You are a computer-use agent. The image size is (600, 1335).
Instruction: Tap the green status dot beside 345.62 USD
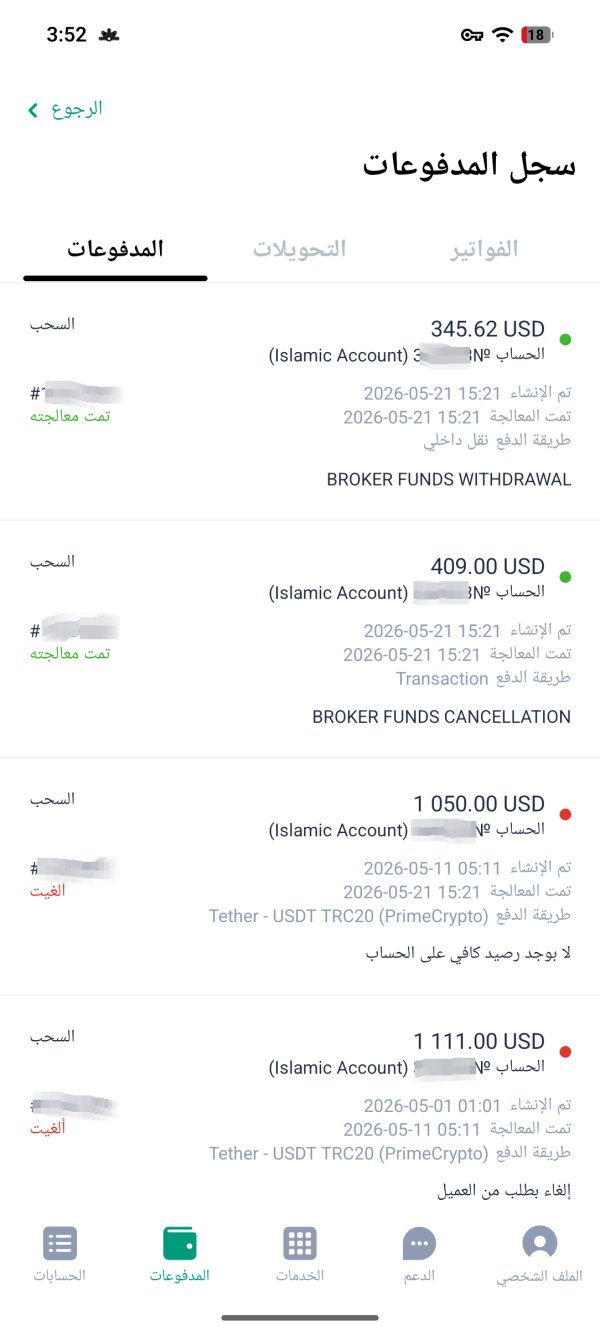[565, 340]
